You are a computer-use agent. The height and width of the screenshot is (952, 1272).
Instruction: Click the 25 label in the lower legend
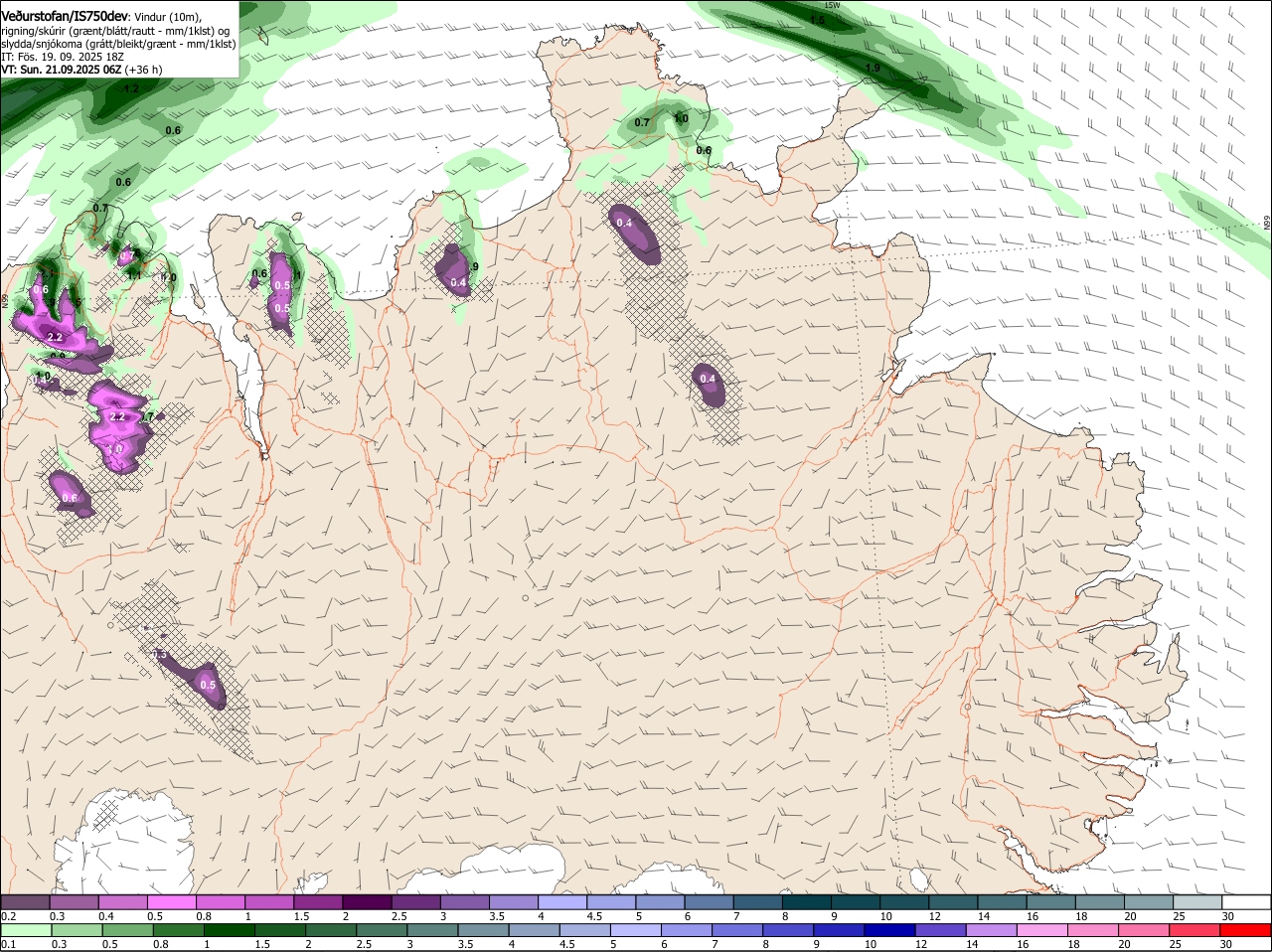click(x=1174, y=944)
